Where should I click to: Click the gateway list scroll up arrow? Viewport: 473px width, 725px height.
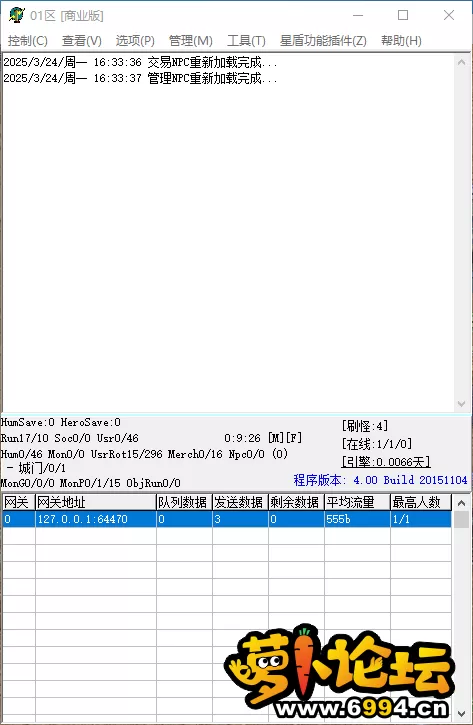pos(461,503)
